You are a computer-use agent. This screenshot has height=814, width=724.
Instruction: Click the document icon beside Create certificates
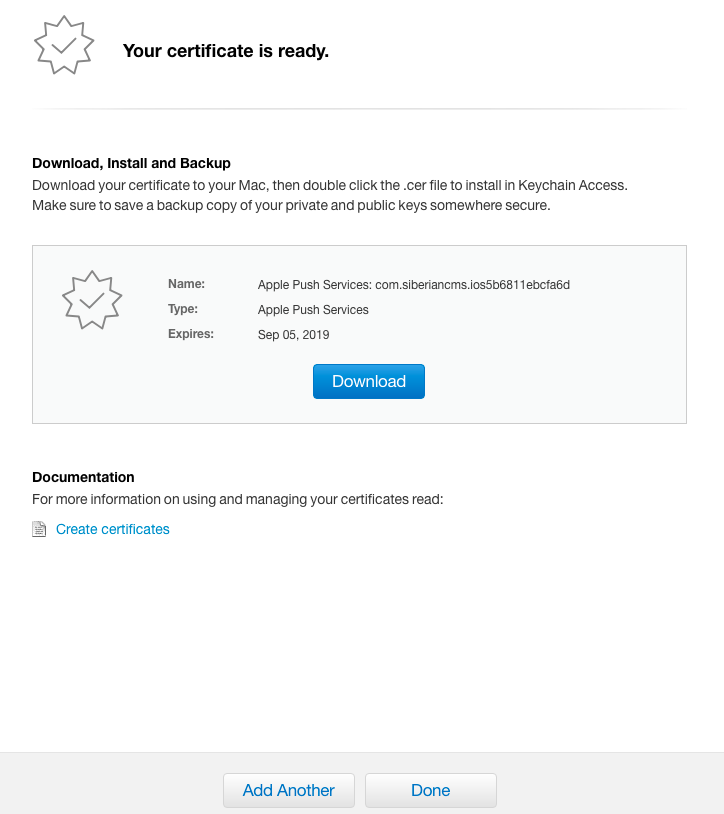tap(40, 530)
